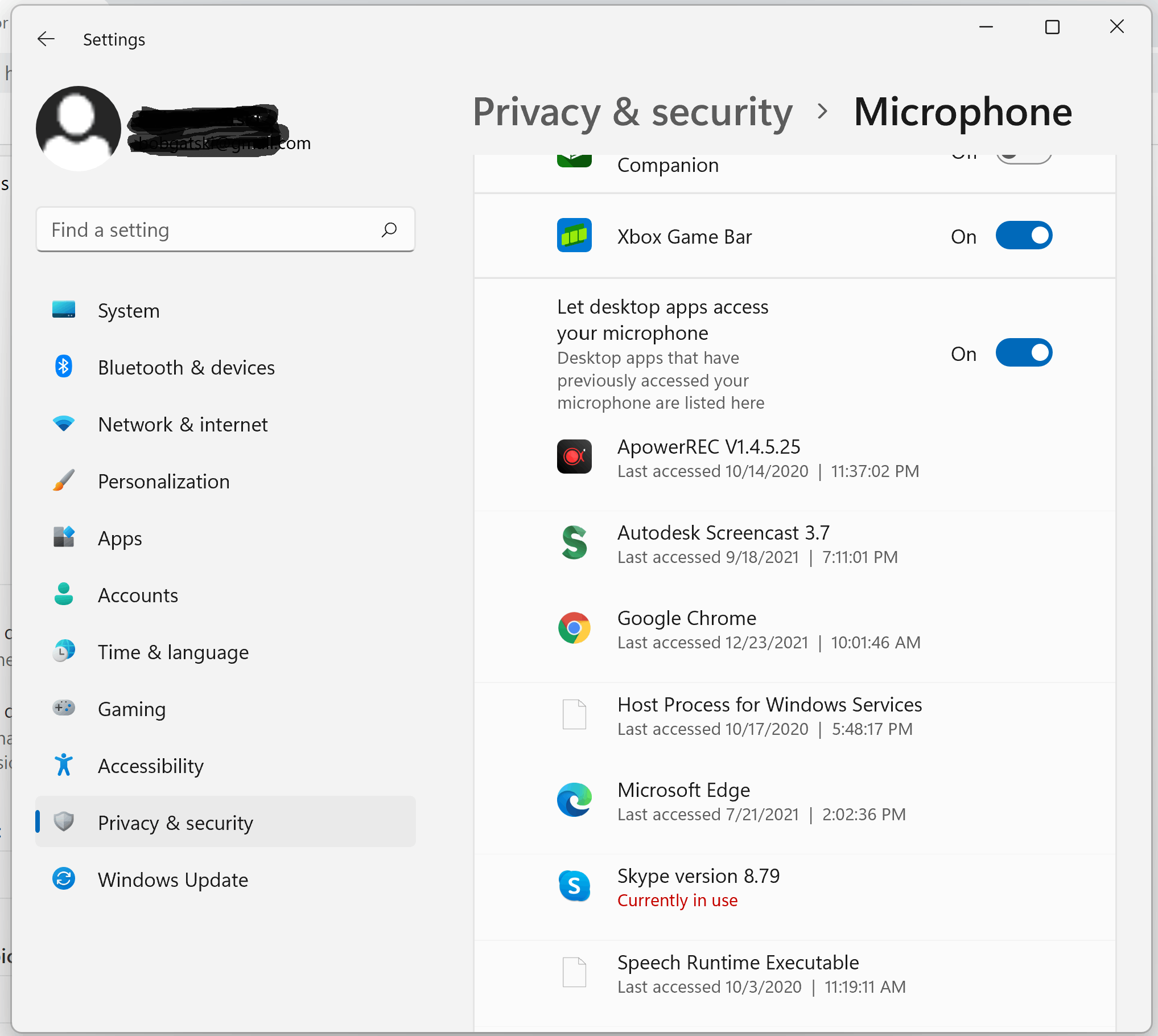Click the search magnifier icon
1158x1036 pixels.
click(x=389, y=230)
